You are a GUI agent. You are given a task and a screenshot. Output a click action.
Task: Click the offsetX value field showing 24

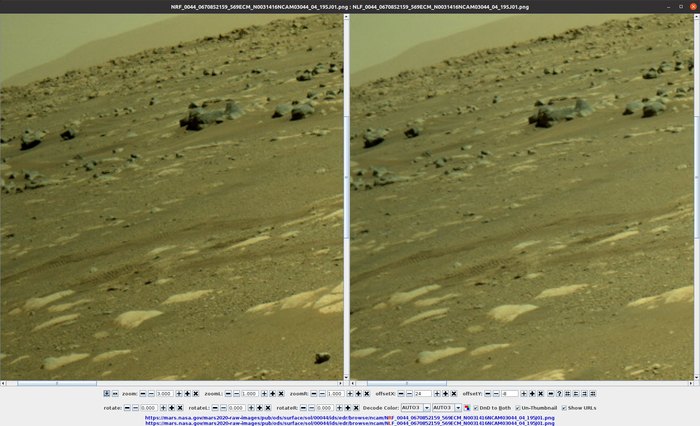pyautogui.click(x=423, y=394)
